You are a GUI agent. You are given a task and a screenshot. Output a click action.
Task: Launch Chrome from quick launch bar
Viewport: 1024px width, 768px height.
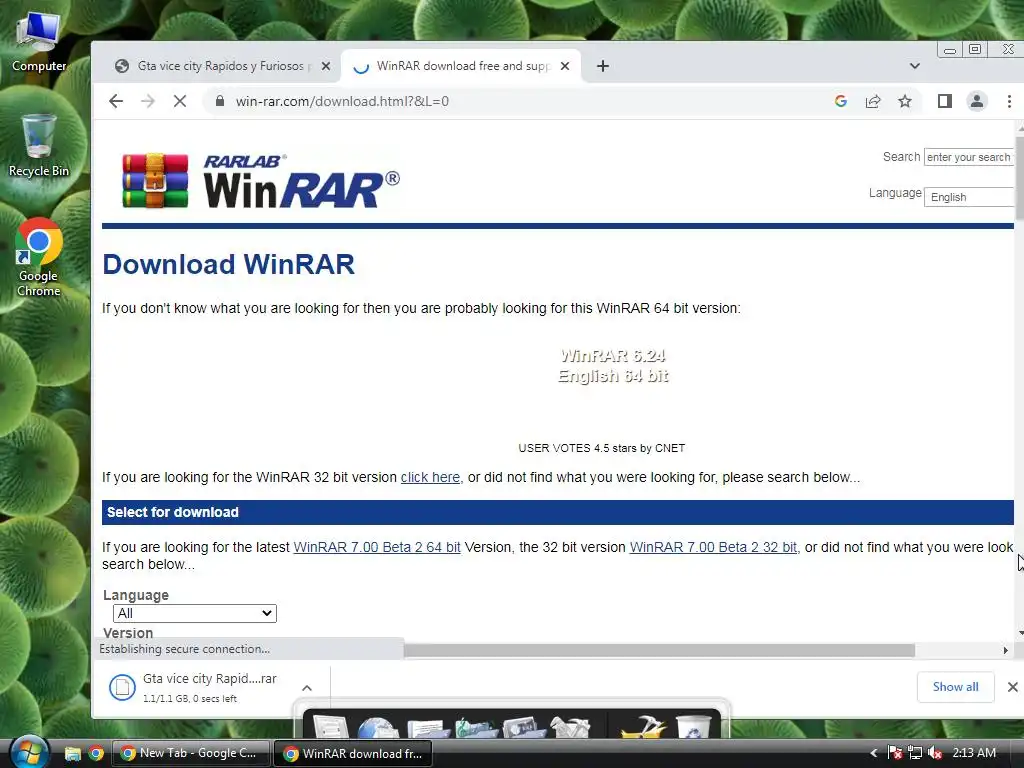(96, 754)
